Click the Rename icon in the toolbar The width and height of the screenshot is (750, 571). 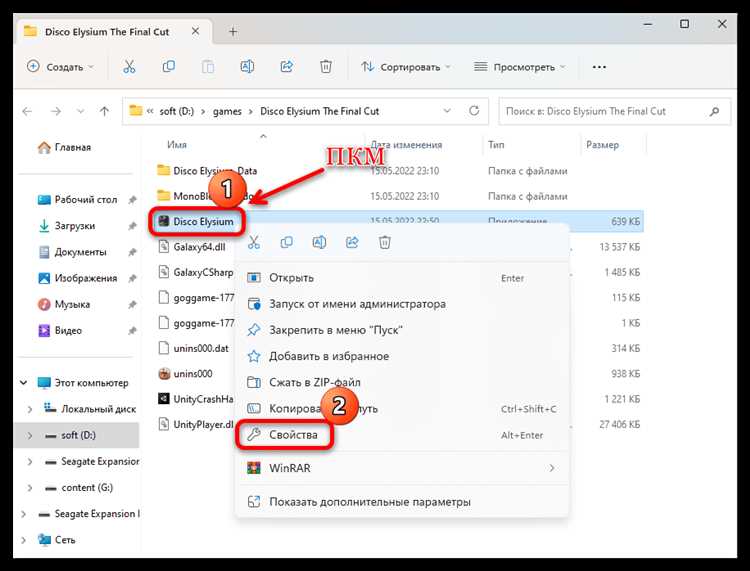click(x=247, y=67)
